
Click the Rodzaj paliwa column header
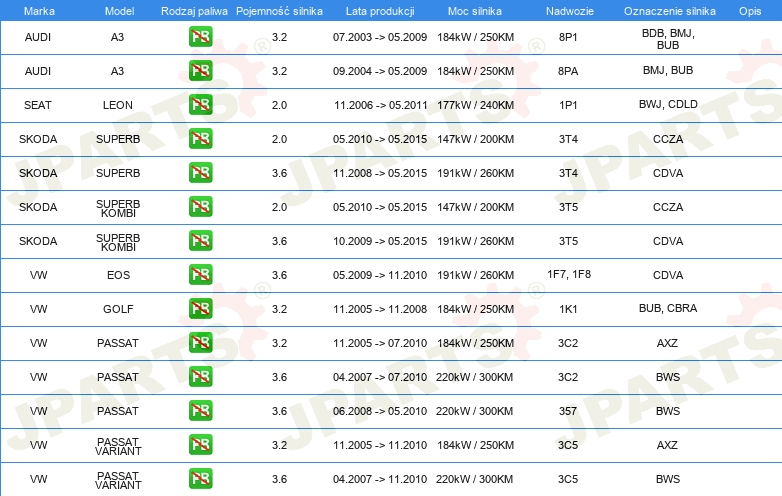194,9
